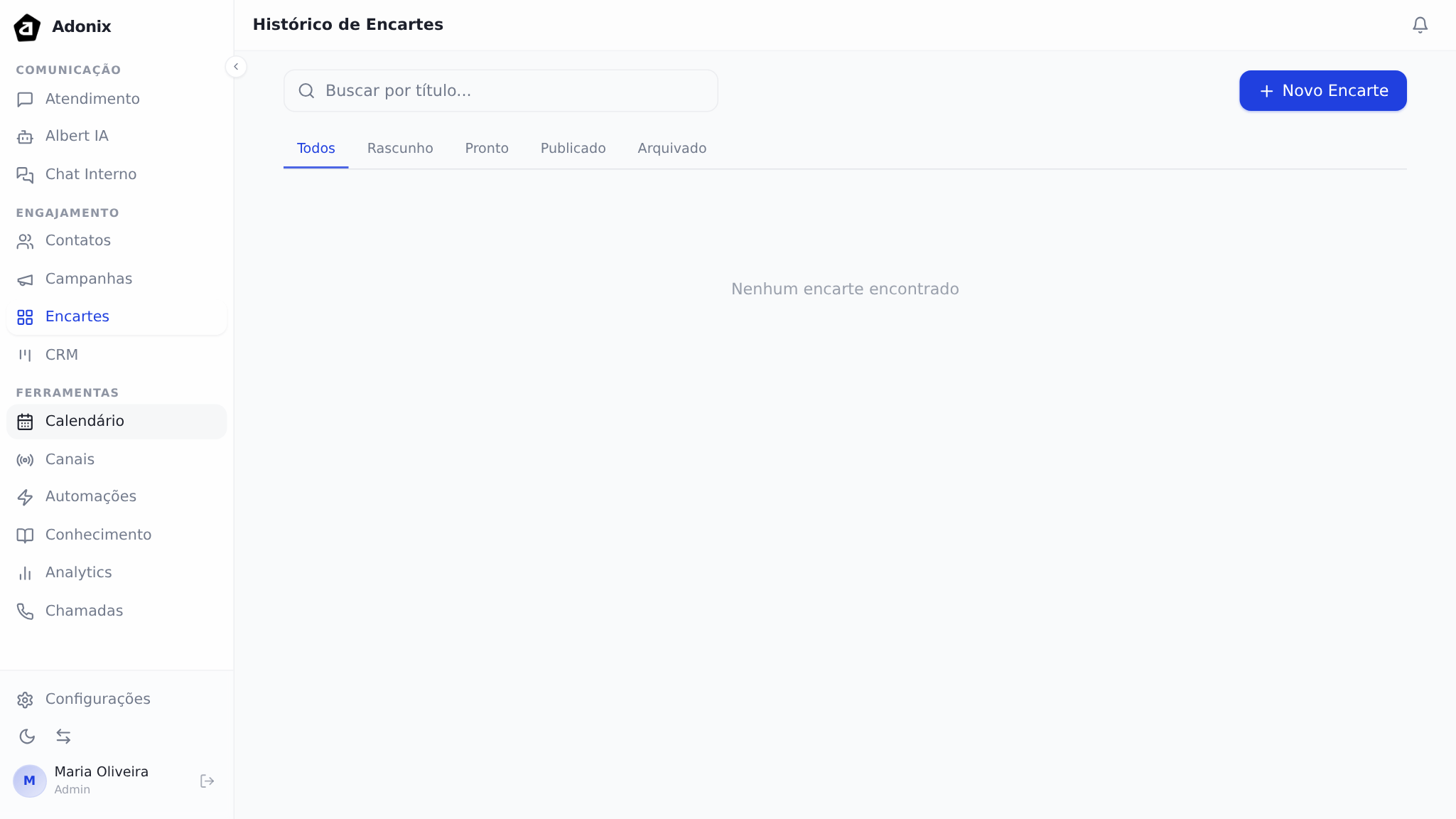
Task: Open Configurações gear settings
Action: pos(97,699)
